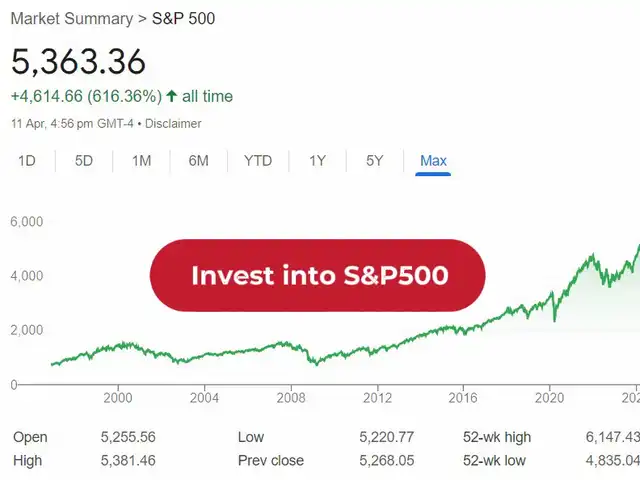Select the 1Y time range tab

[x=318, y=160]
